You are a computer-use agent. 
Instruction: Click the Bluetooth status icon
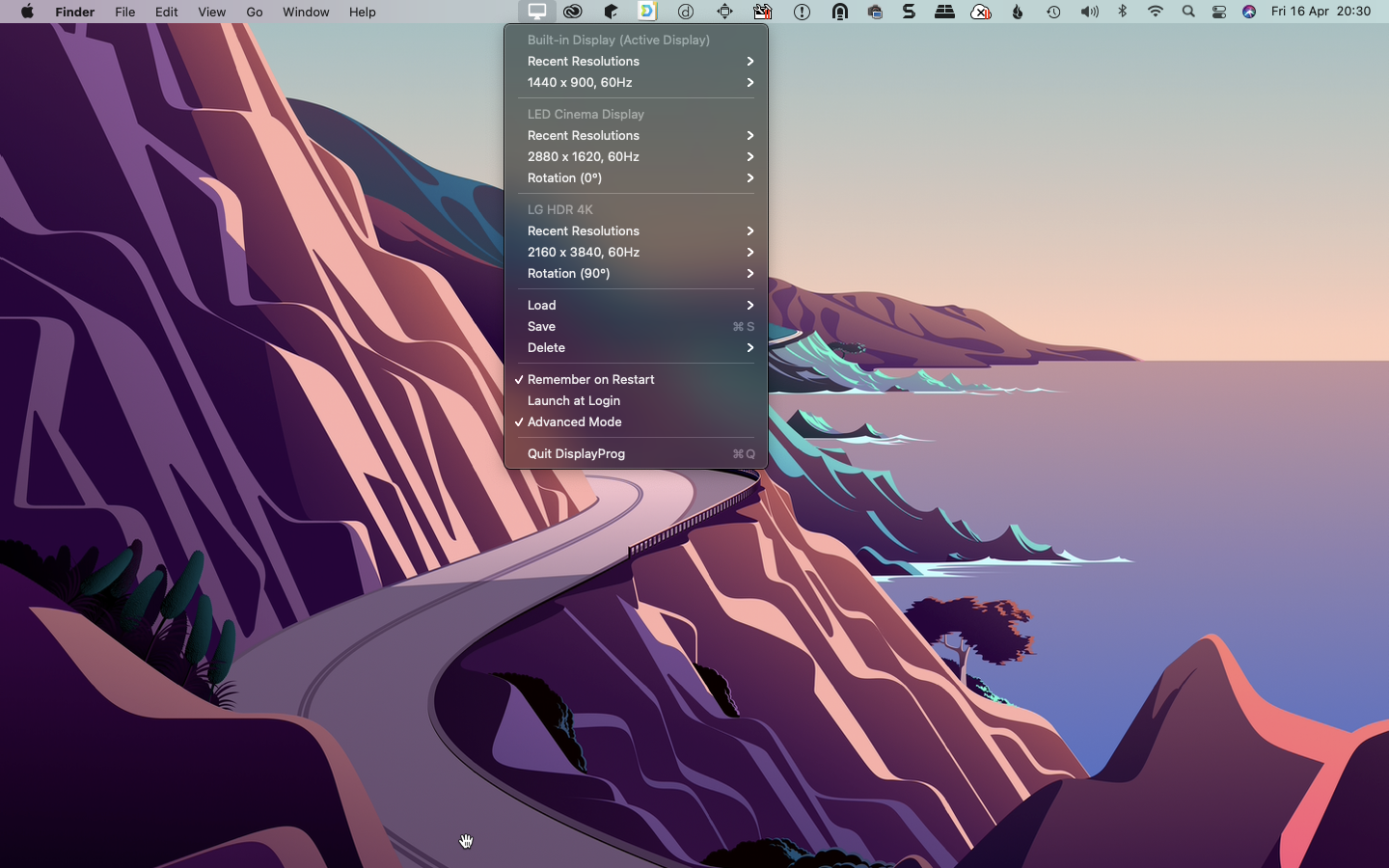1122,12
